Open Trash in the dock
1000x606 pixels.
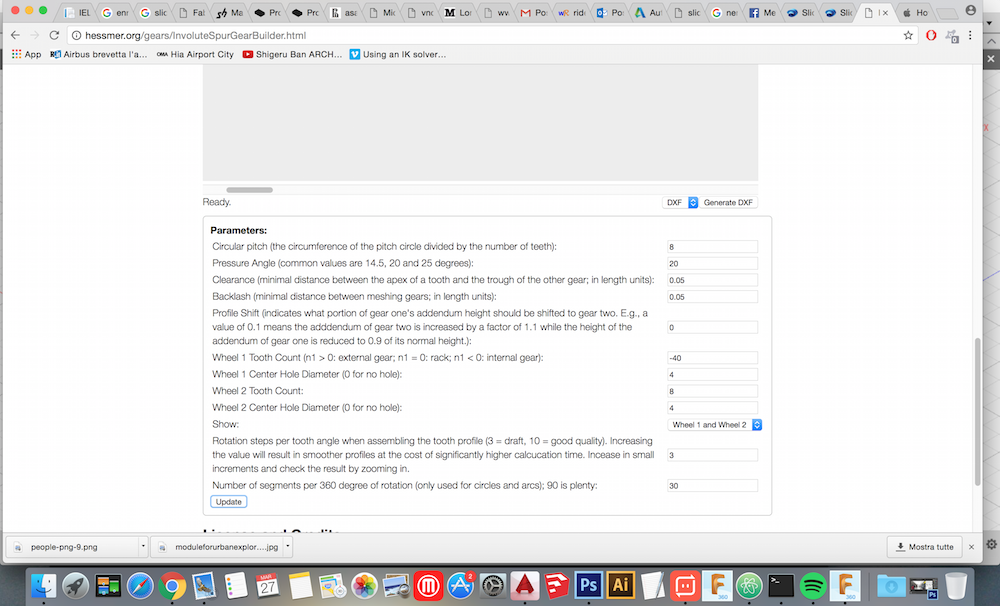(x=955, y=586)
